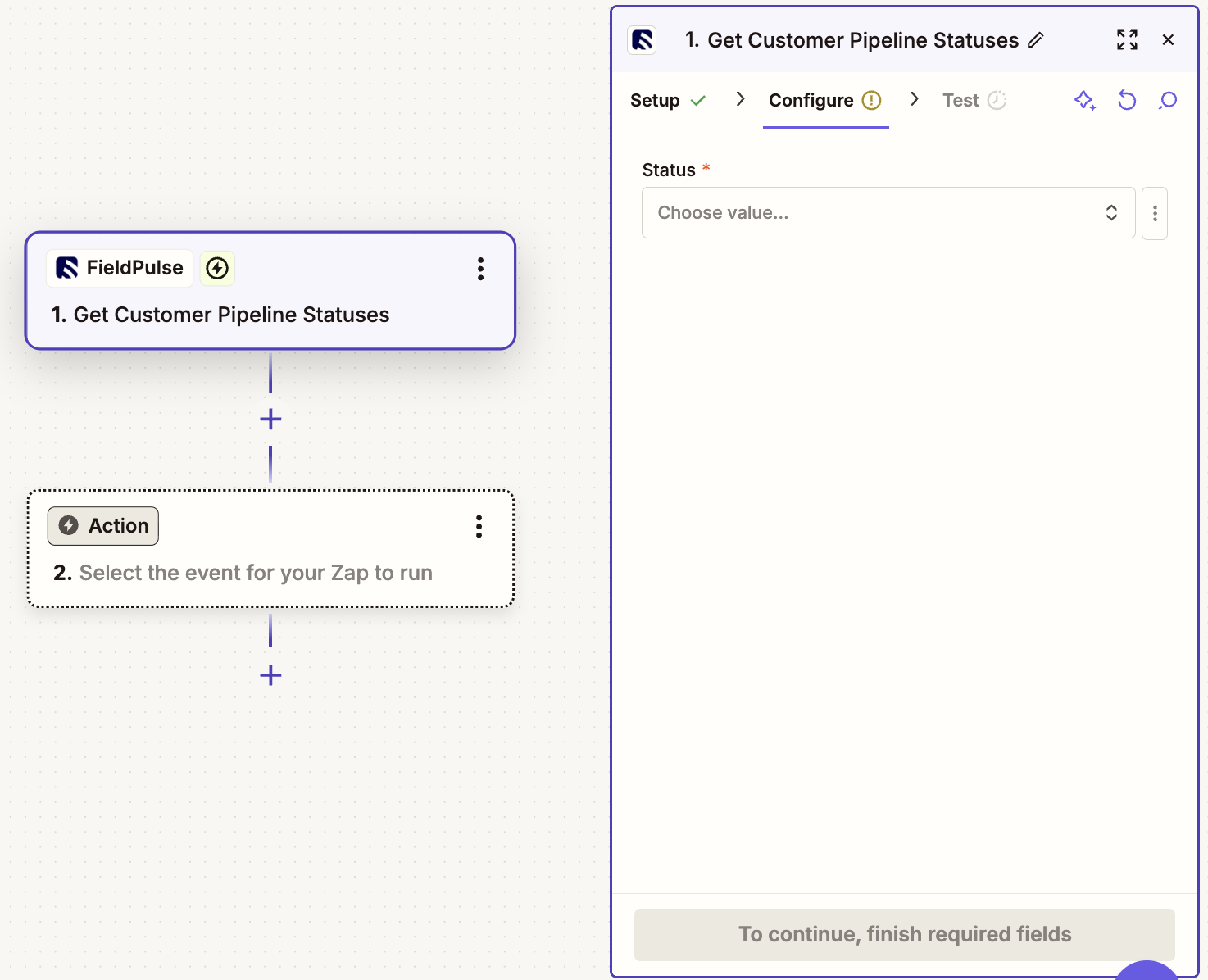Click the panel title 'Get Customer Pipeline Statuses'
Viewport: 1208px width, 980px height.
click(863, 40)
